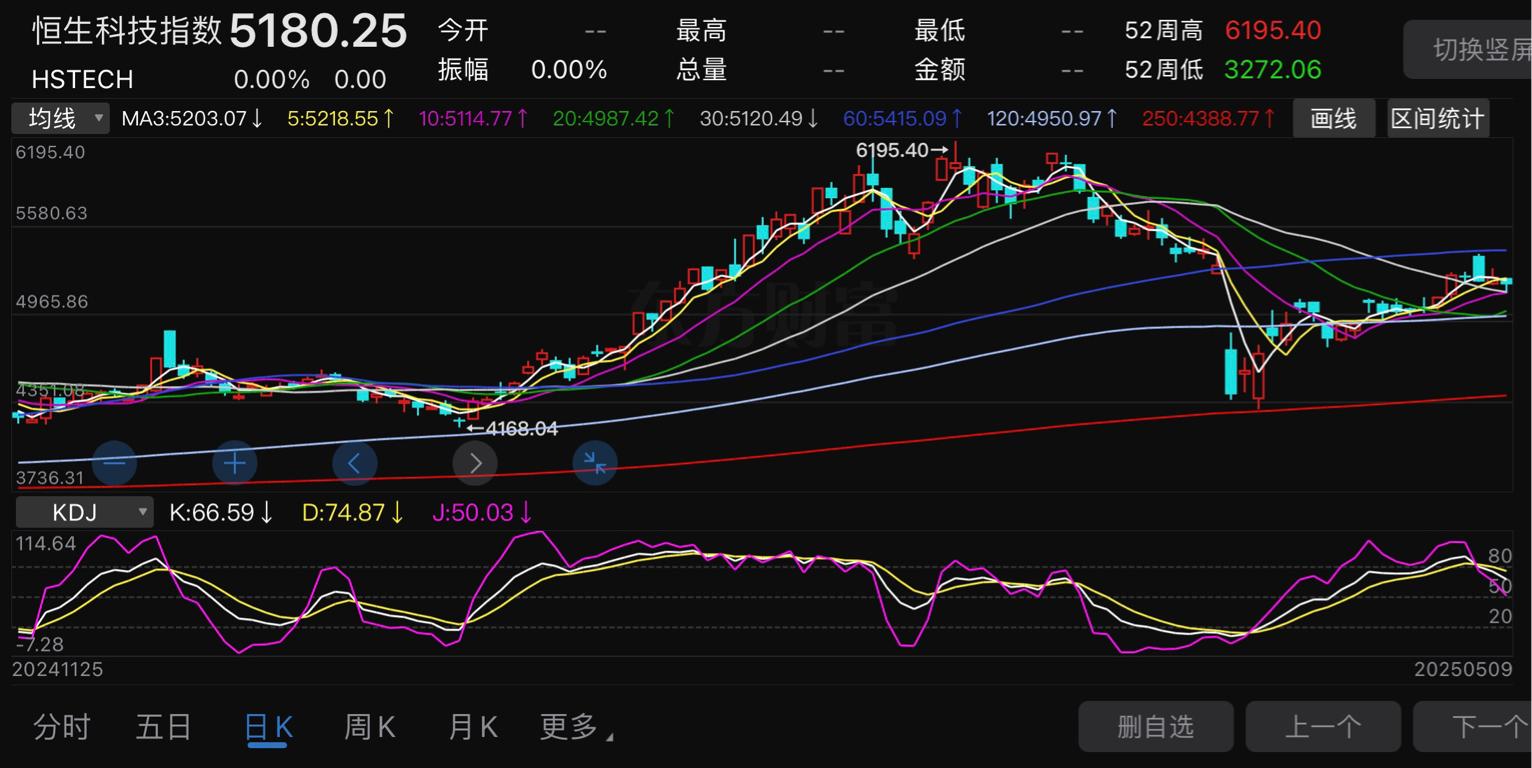This screenshot has width=1532, height=768.
Task: Click the 6195.40 high marker on chart
Action: (902, 150)
